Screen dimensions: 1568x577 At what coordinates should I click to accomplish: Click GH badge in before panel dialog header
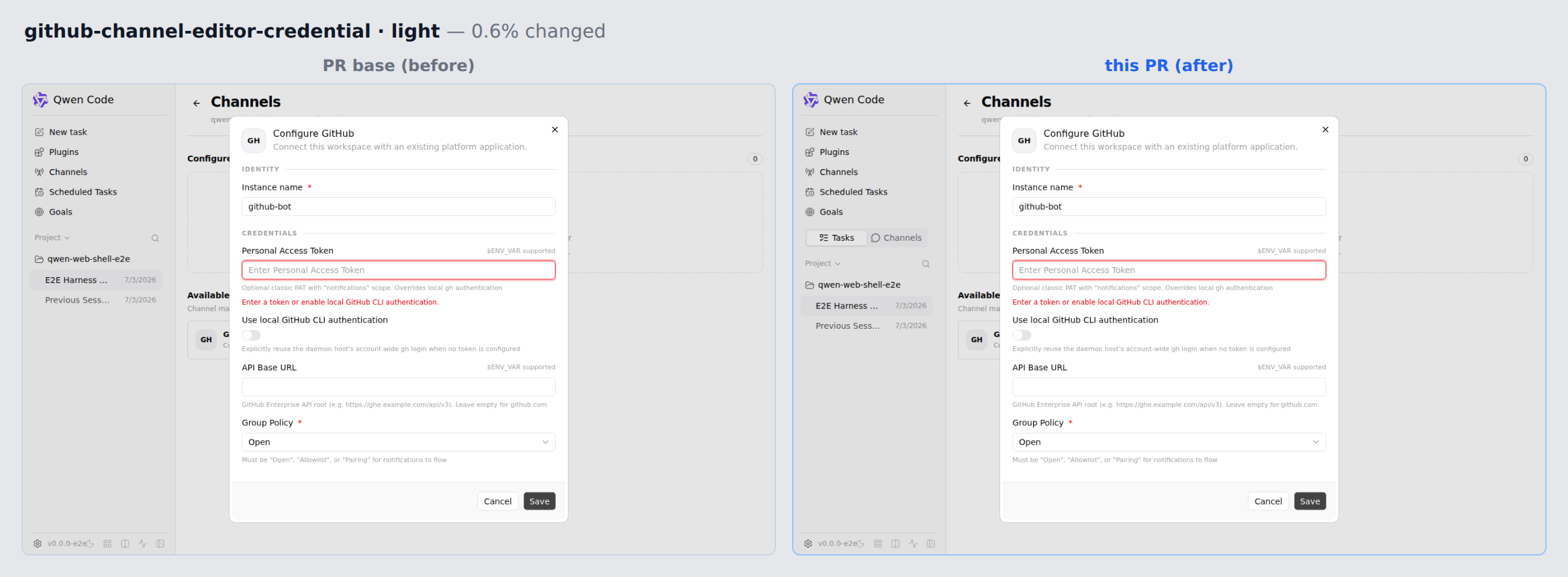(x=254, y=140)
